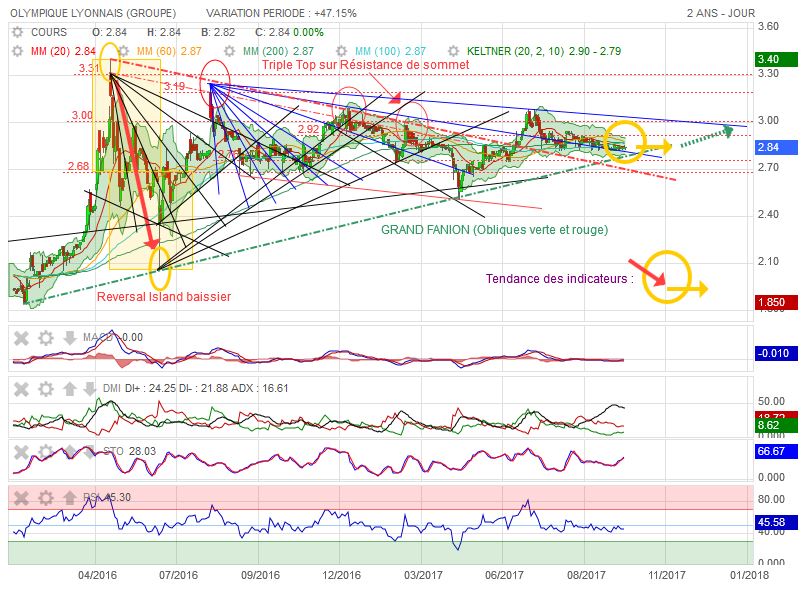The width and height of the screenshot is (807, 595).
Task: Click the 03/2017 date axis label
Action: point(423,575)
